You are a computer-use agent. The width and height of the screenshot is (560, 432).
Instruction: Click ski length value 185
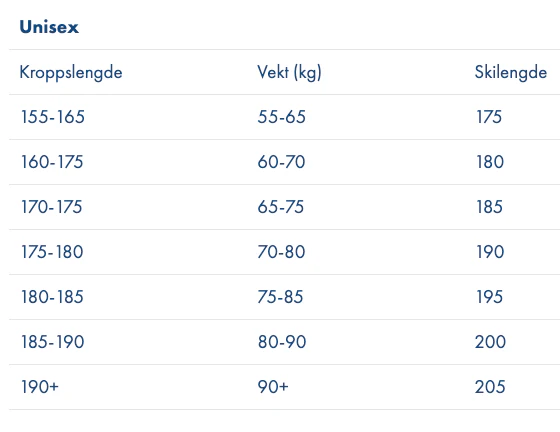pyautogui.click(x=489, y=207)
